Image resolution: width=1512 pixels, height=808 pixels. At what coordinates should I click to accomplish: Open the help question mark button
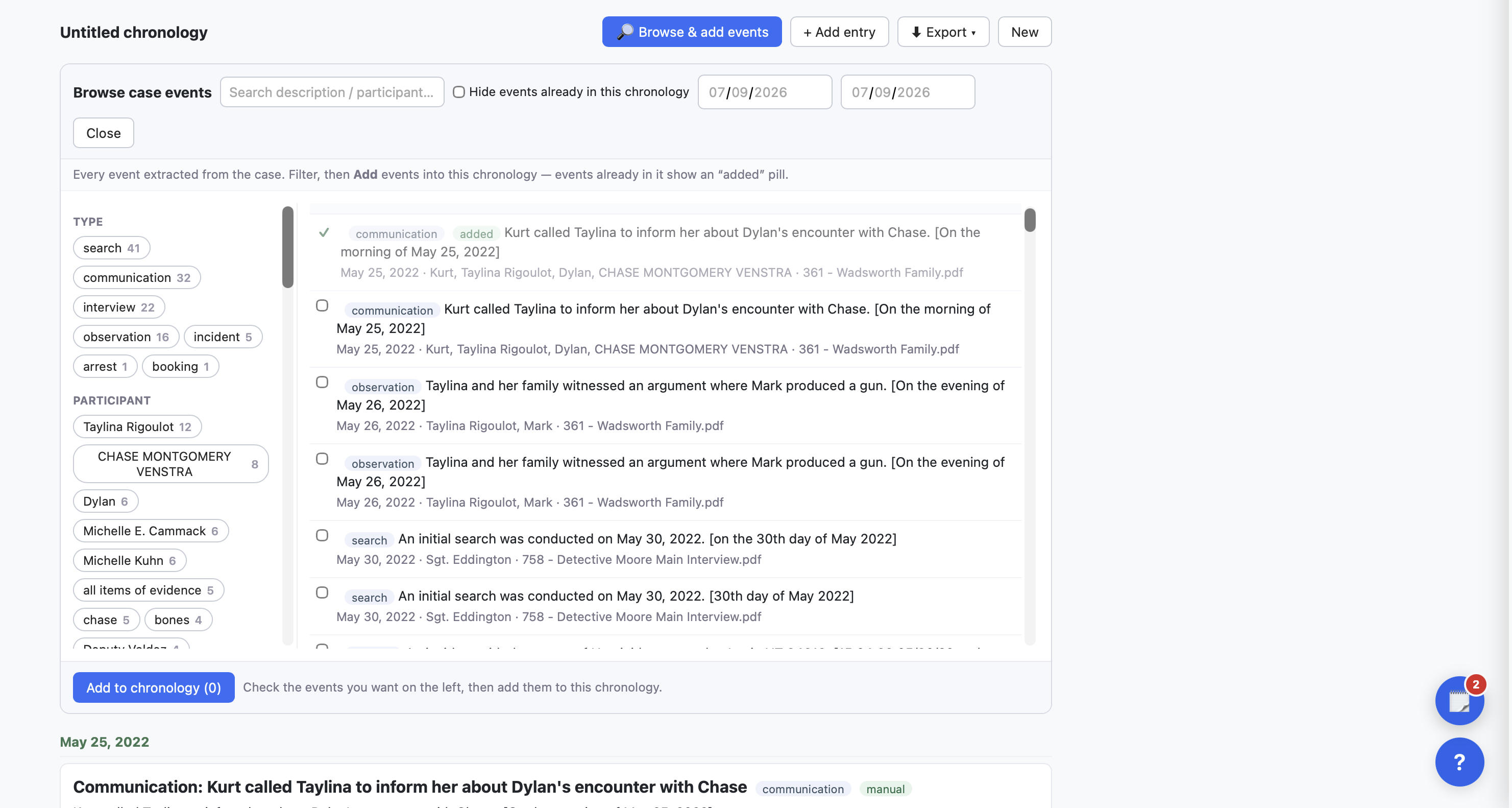click(1459, 762)
